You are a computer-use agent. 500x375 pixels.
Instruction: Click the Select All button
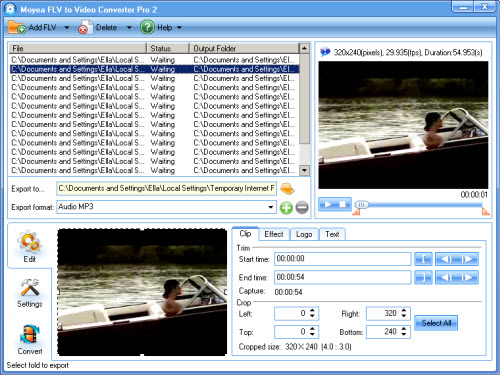coord(436,323)
